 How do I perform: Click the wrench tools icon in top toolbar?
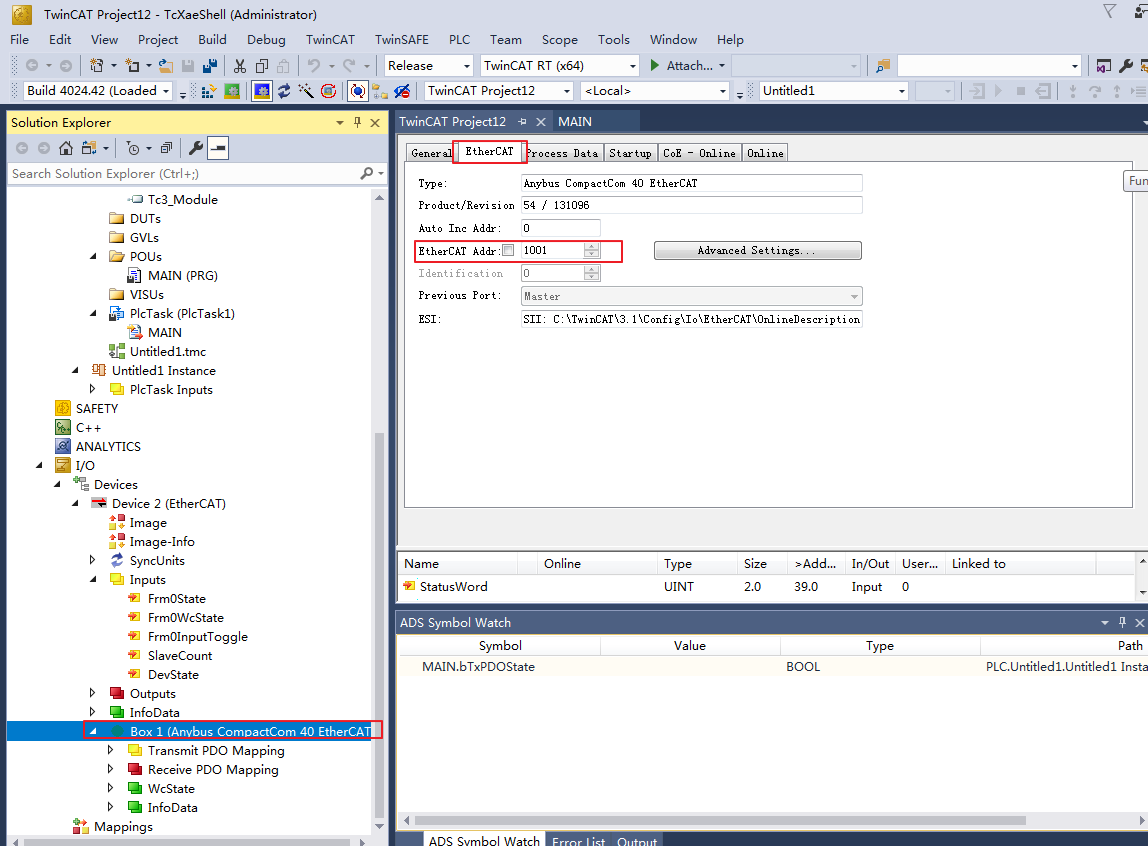(x=1126, y=66)
